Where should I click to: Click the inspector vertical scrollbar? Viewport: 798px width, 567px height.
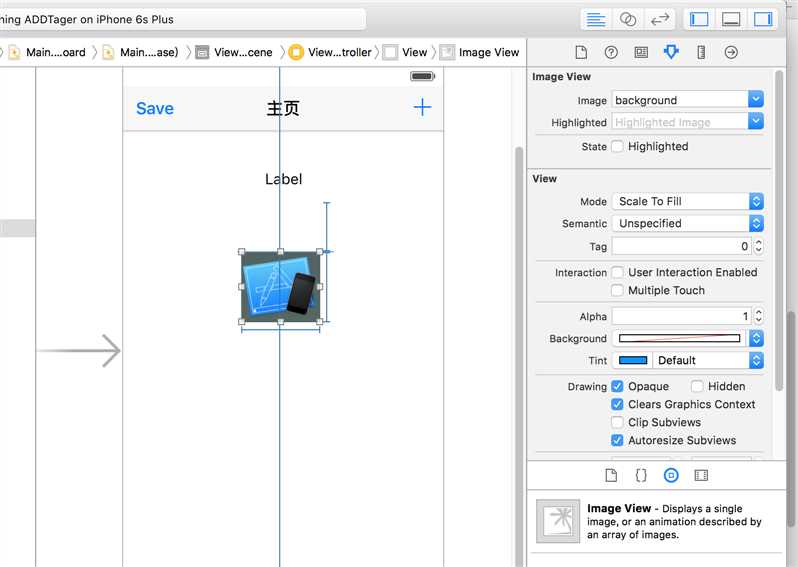(779, 232)
